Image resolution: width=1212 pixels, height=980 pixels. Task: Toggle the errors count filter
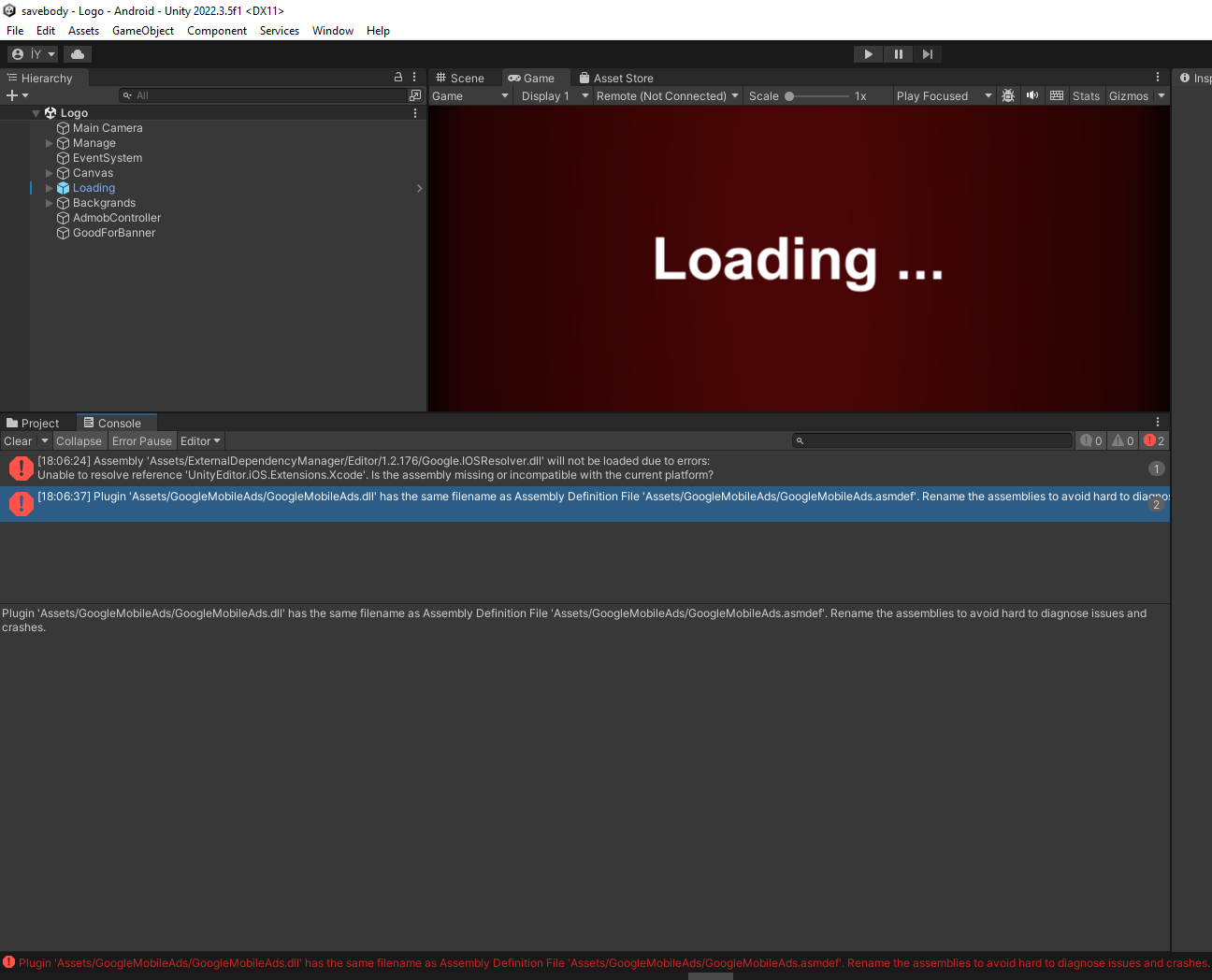1155,441
